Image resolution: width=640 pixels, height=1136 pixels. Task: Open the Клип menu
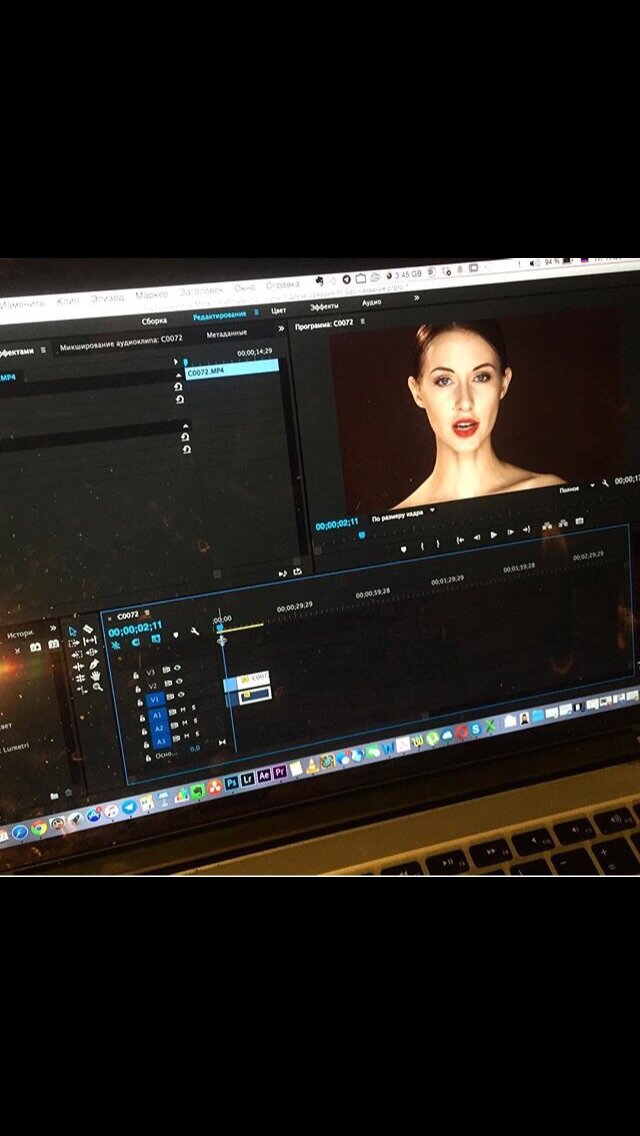tap(68, 300)
